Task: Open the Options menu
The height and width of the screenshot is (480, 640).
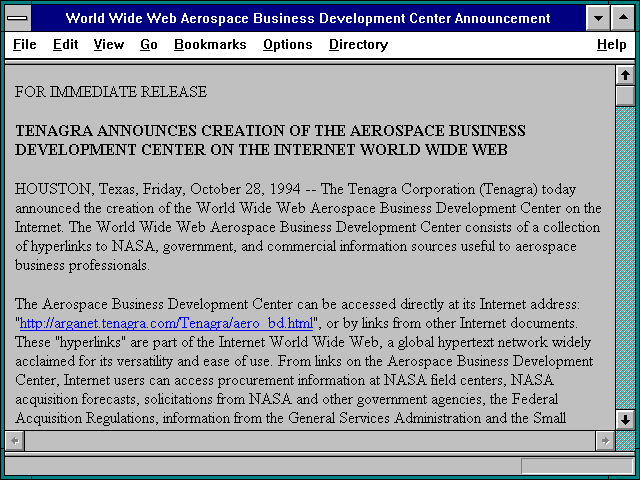Action: [x=287, y=44]
